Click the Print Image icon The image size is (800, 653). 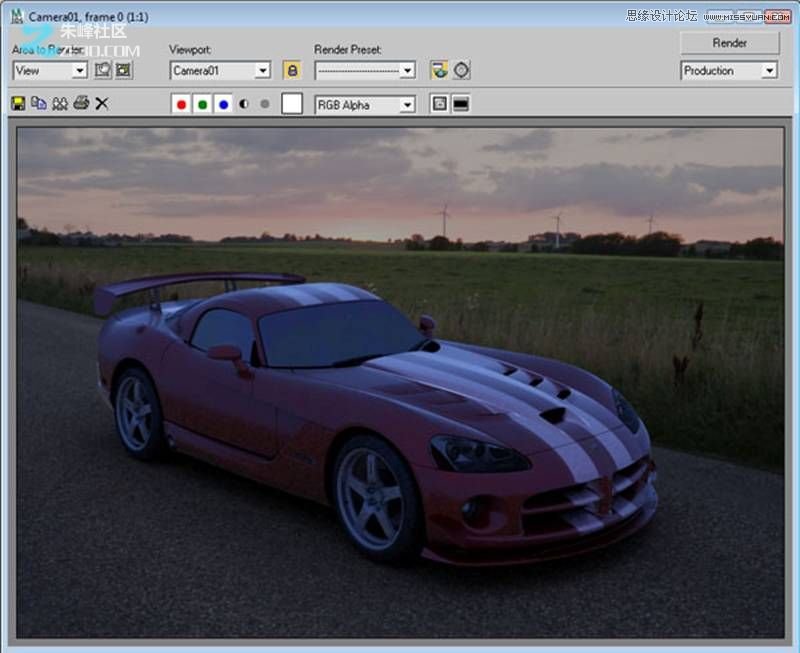(81, 103)
